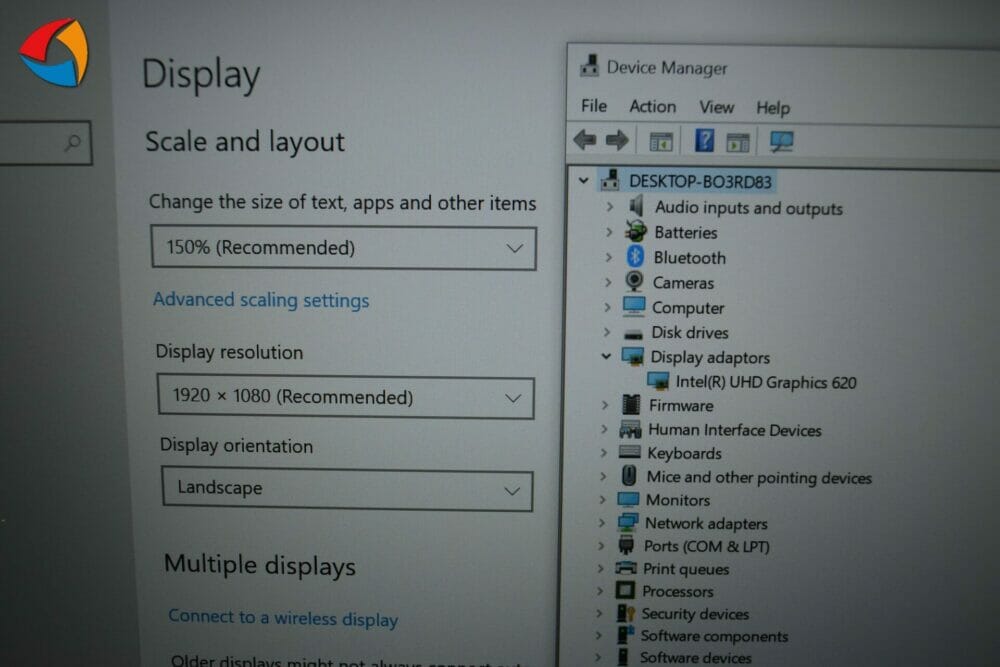This screenshot has height=667, width=1000.
Task: Click the Computer category monitor icon
Action: click(633, 307)
